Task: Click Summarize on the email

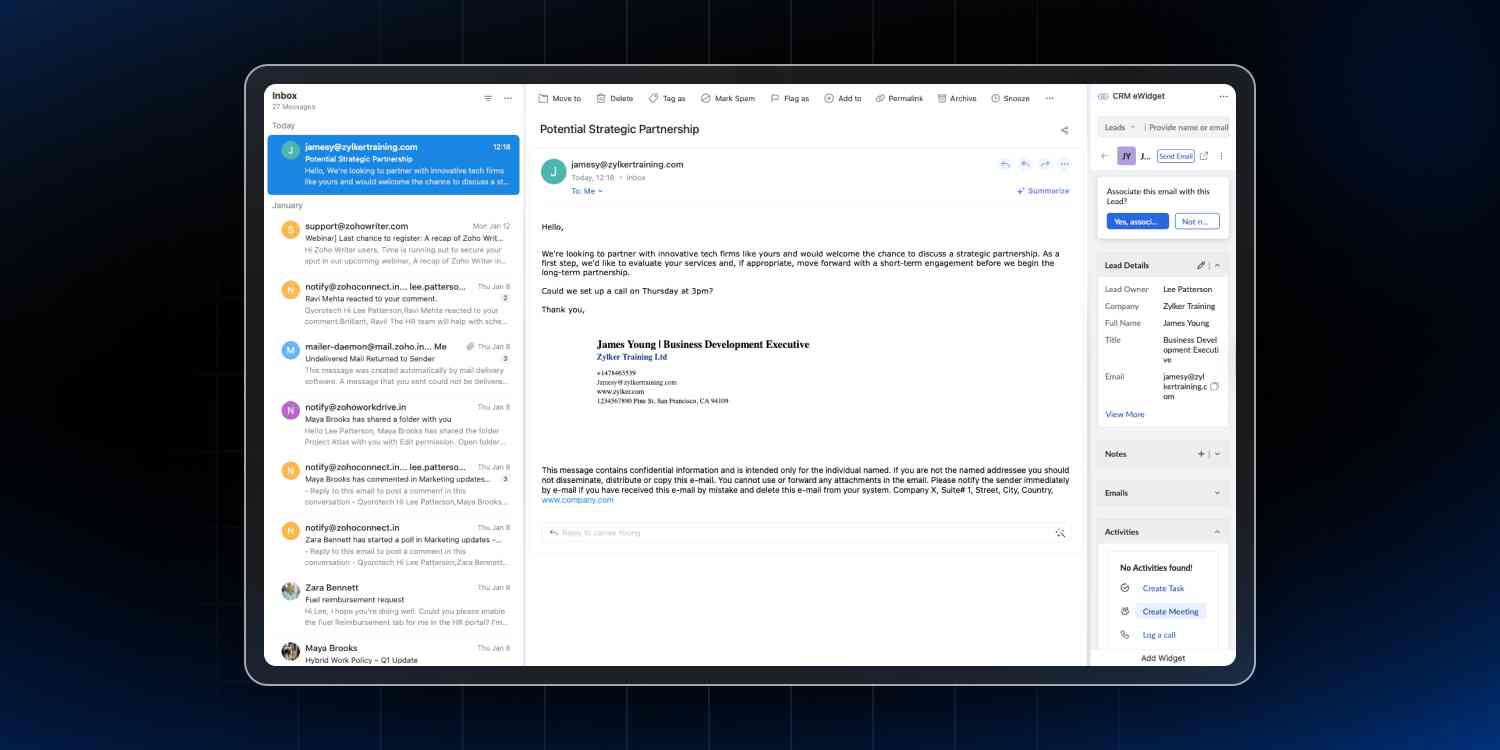Action: 1042,190
